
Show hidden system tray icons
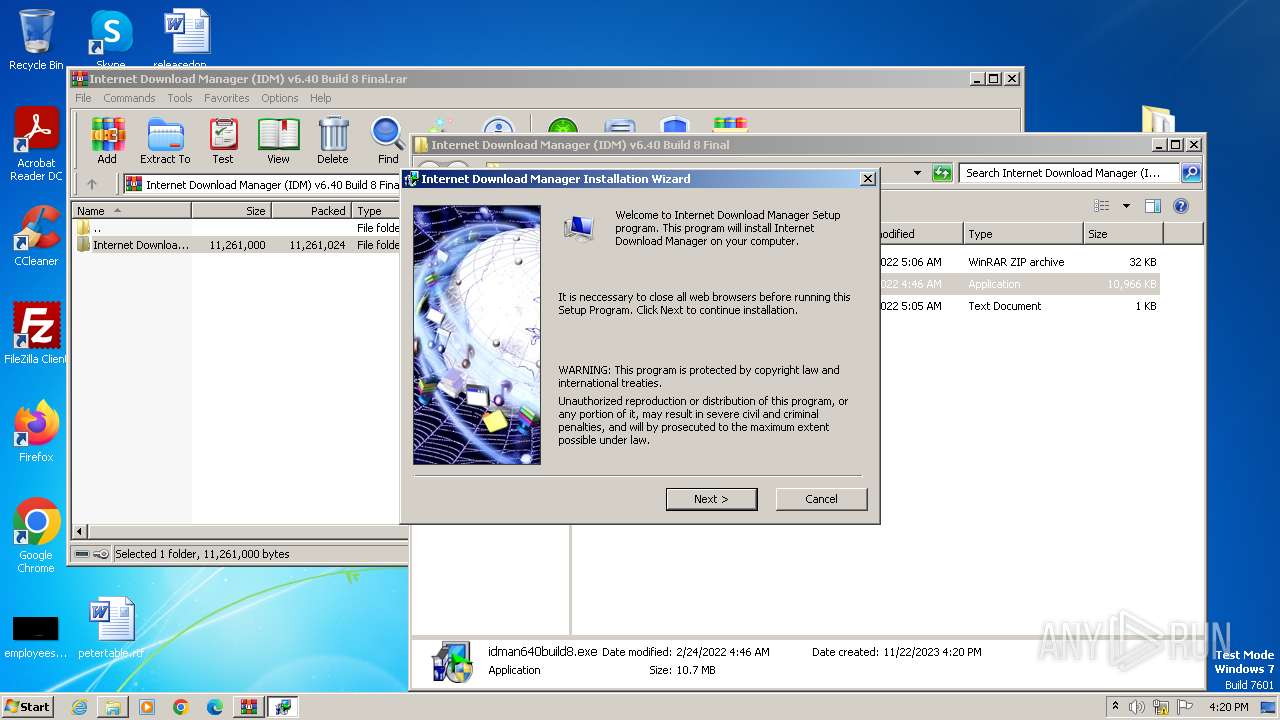[1115, 707]
